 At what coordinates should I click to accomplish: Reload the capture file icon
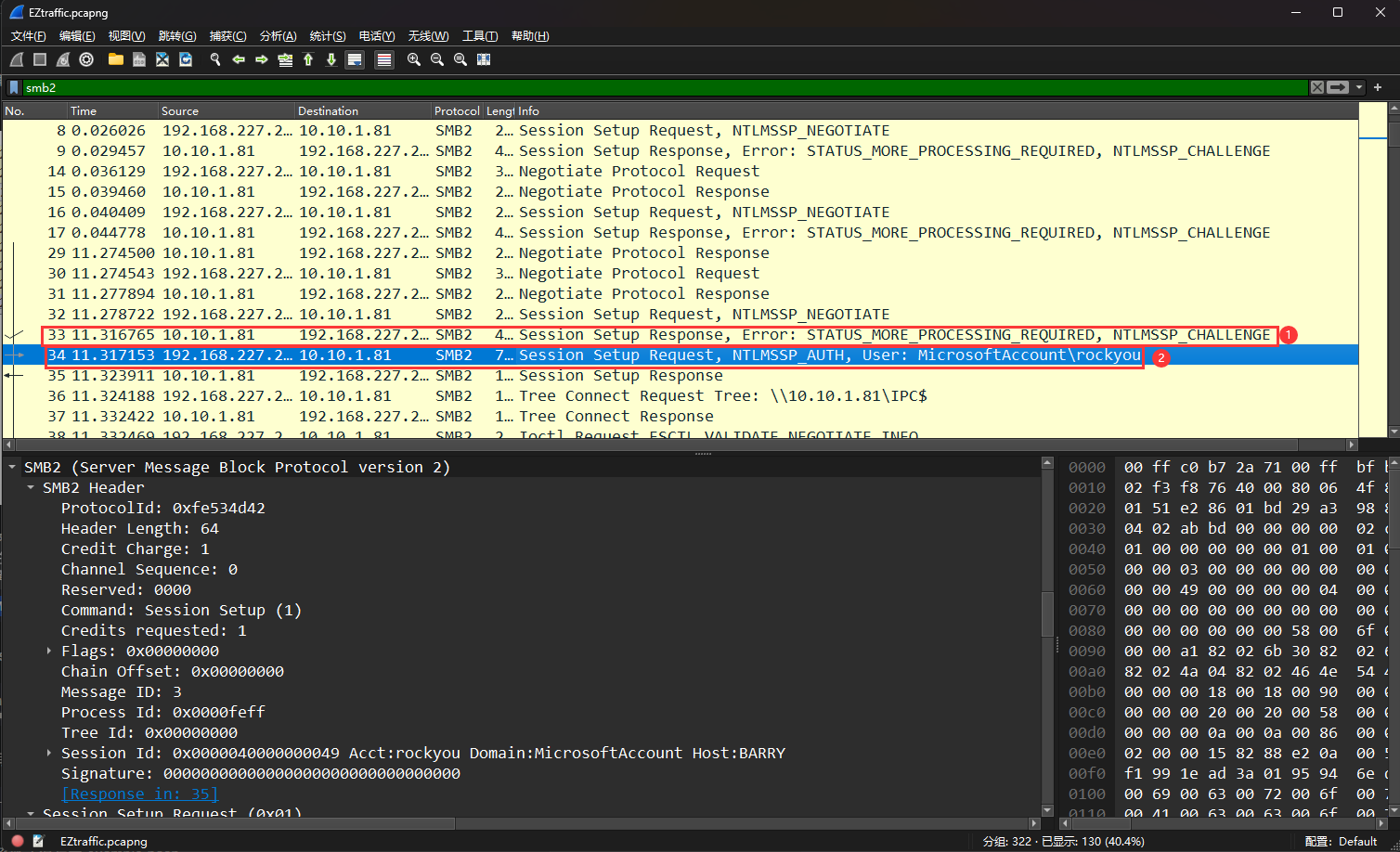[186, 59]
